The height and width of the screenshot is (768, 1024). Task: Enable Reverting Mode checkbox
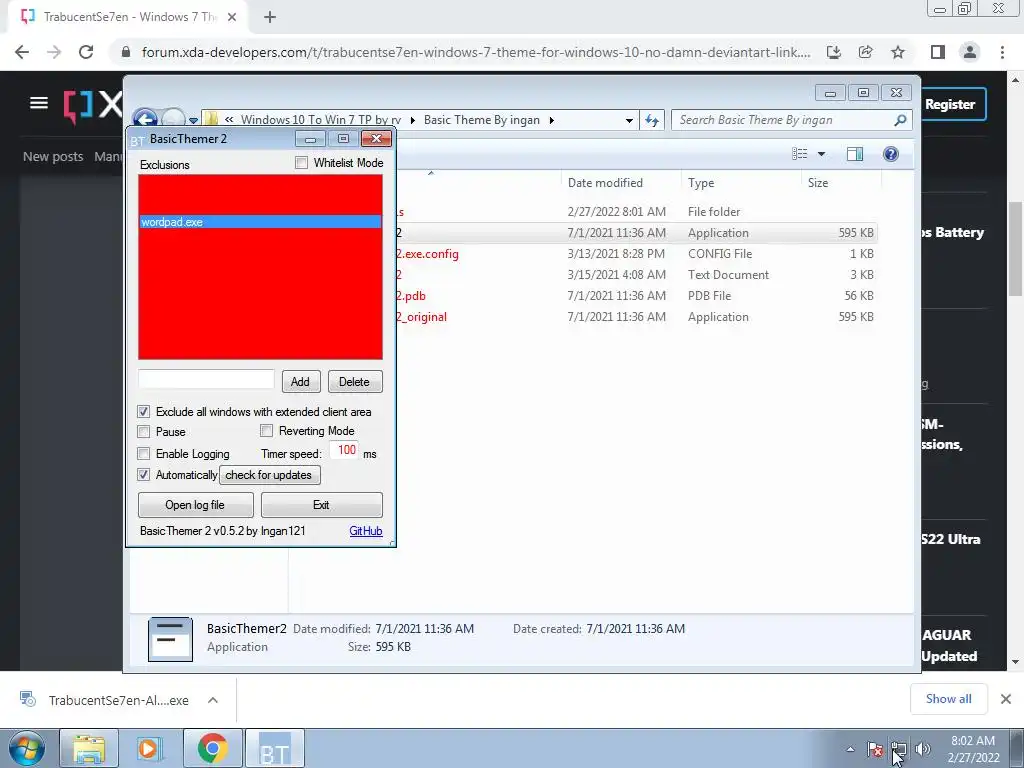[x=266, y=430]
